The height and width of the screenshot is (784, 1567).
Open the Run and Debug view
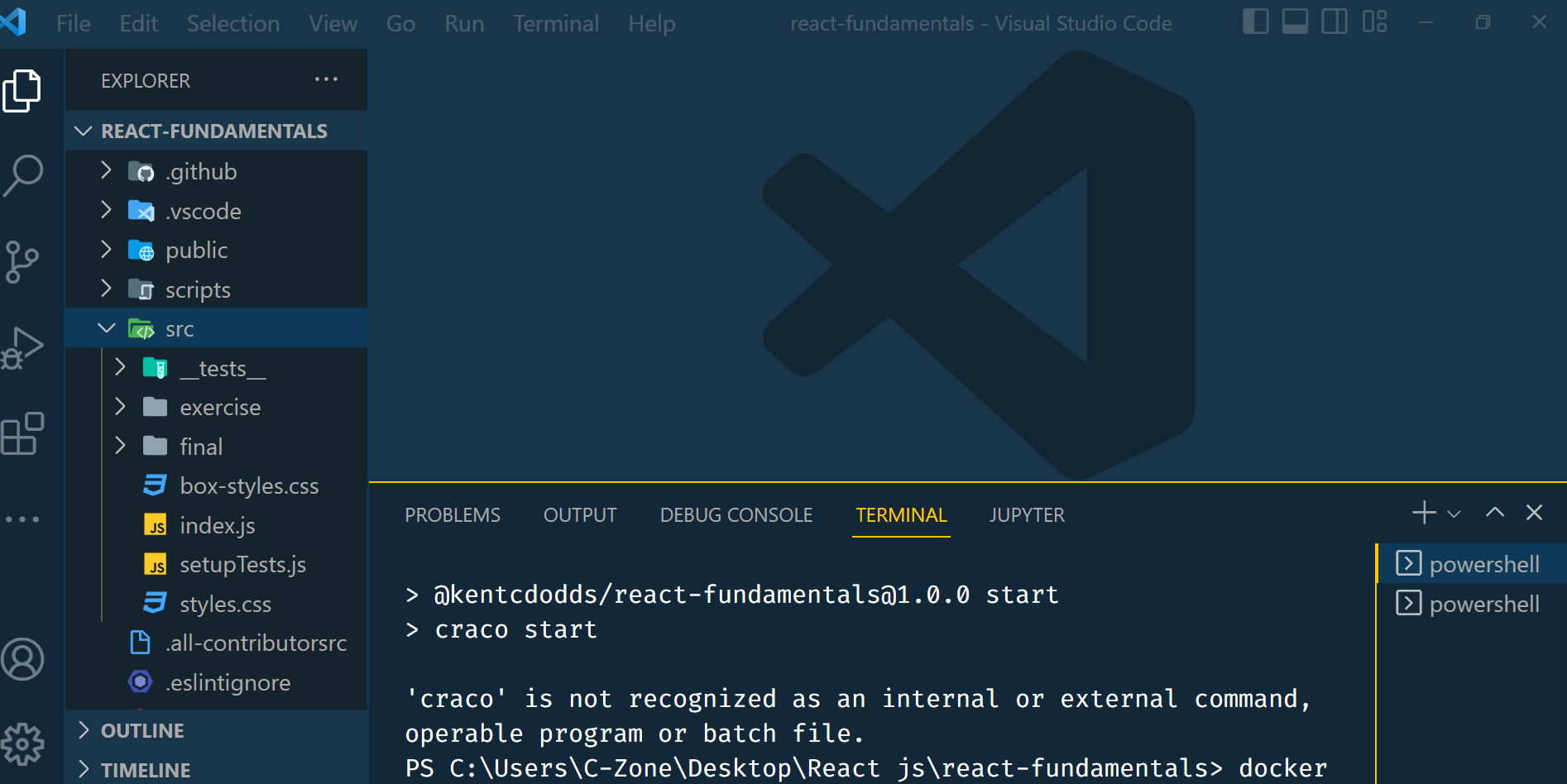(x=22, y=348)
